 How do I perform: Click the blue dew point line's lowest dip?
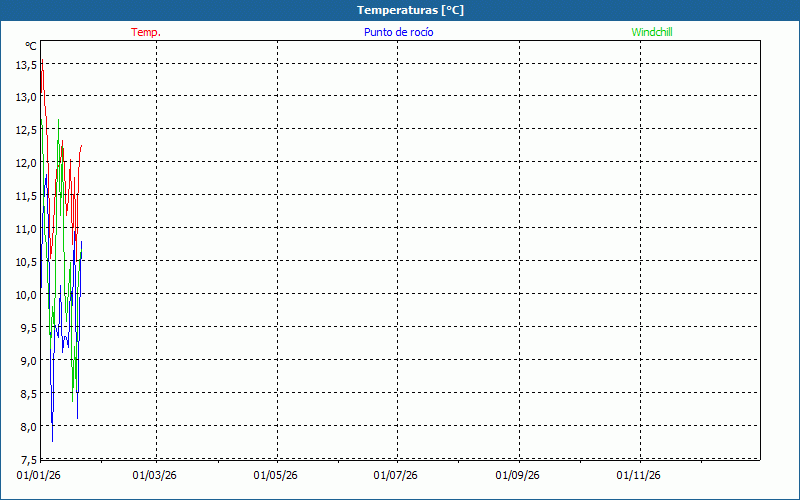[x=52, y=439]
